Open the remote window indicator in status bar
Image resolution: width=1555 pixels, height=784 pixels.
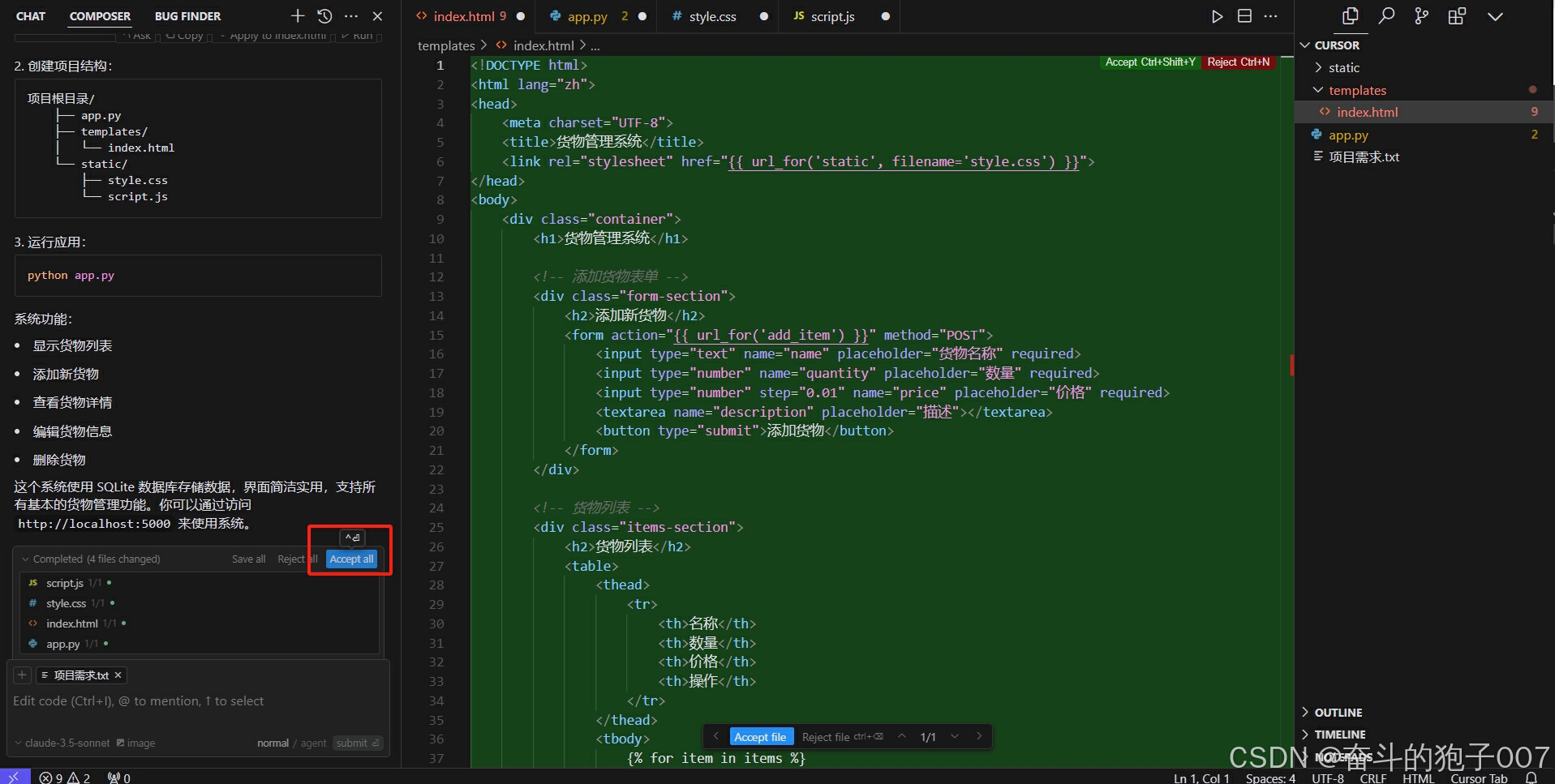[x=15, y=777]
